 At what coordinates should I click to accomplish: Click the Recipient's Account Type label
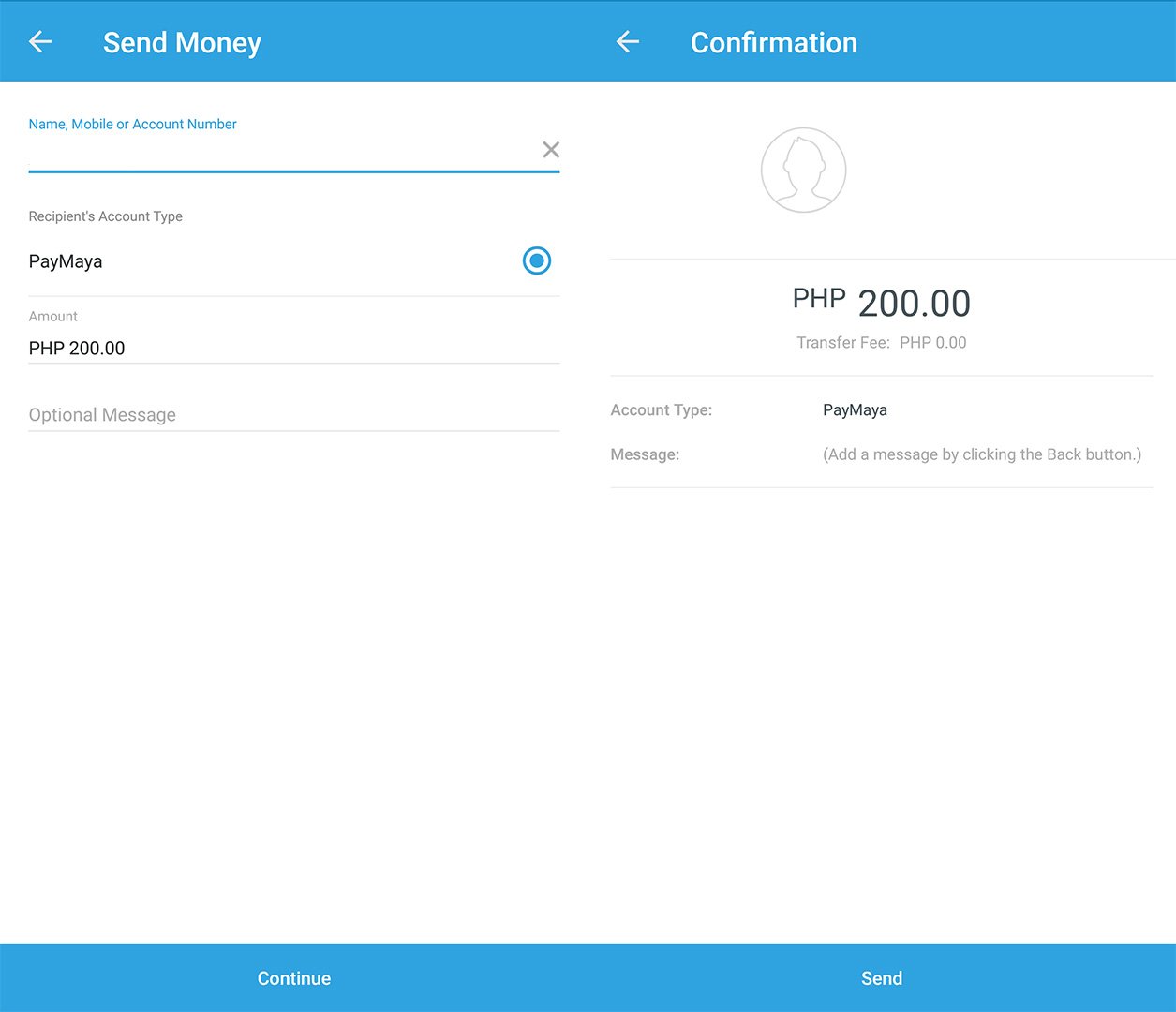(x=106, y=216)
